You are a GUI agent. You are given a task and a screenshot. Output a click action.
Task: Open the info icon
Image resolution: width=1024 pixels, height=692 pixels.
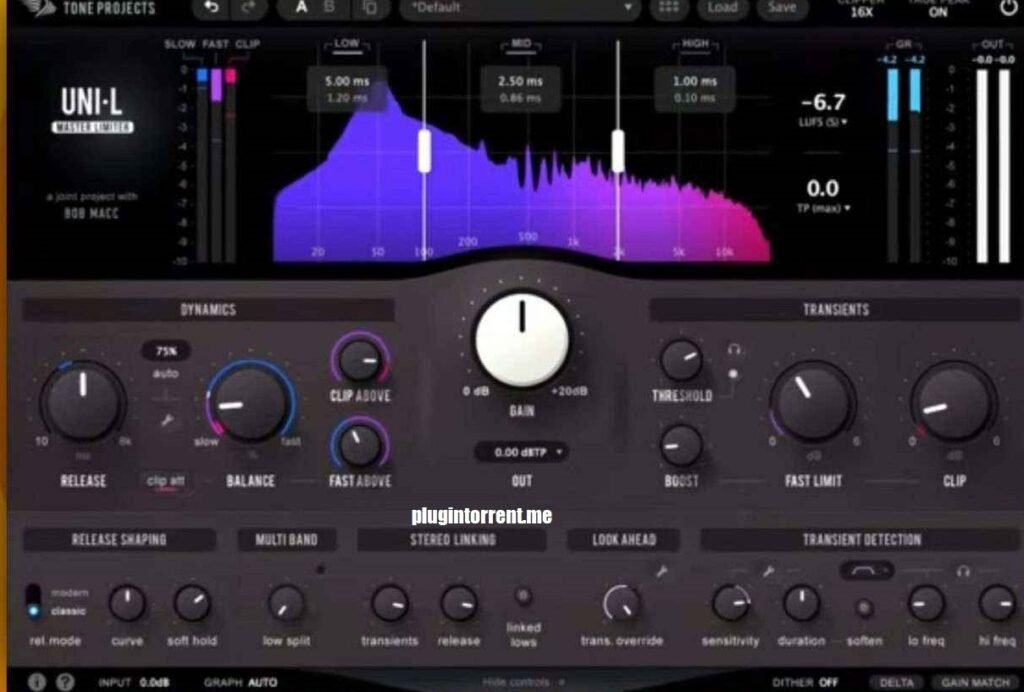pyautogui.click(x=37, y=682)
